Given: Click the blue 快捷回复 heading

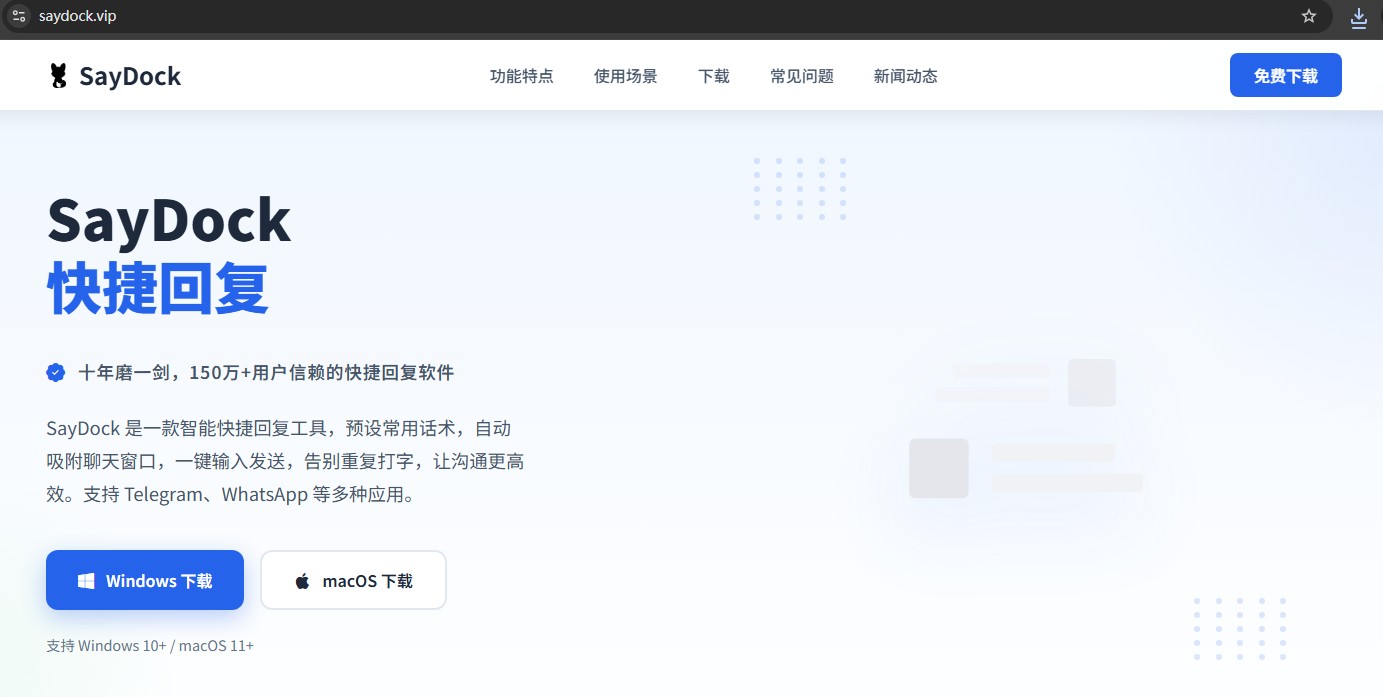Looking at the screenshot, I should coord(158,289).
